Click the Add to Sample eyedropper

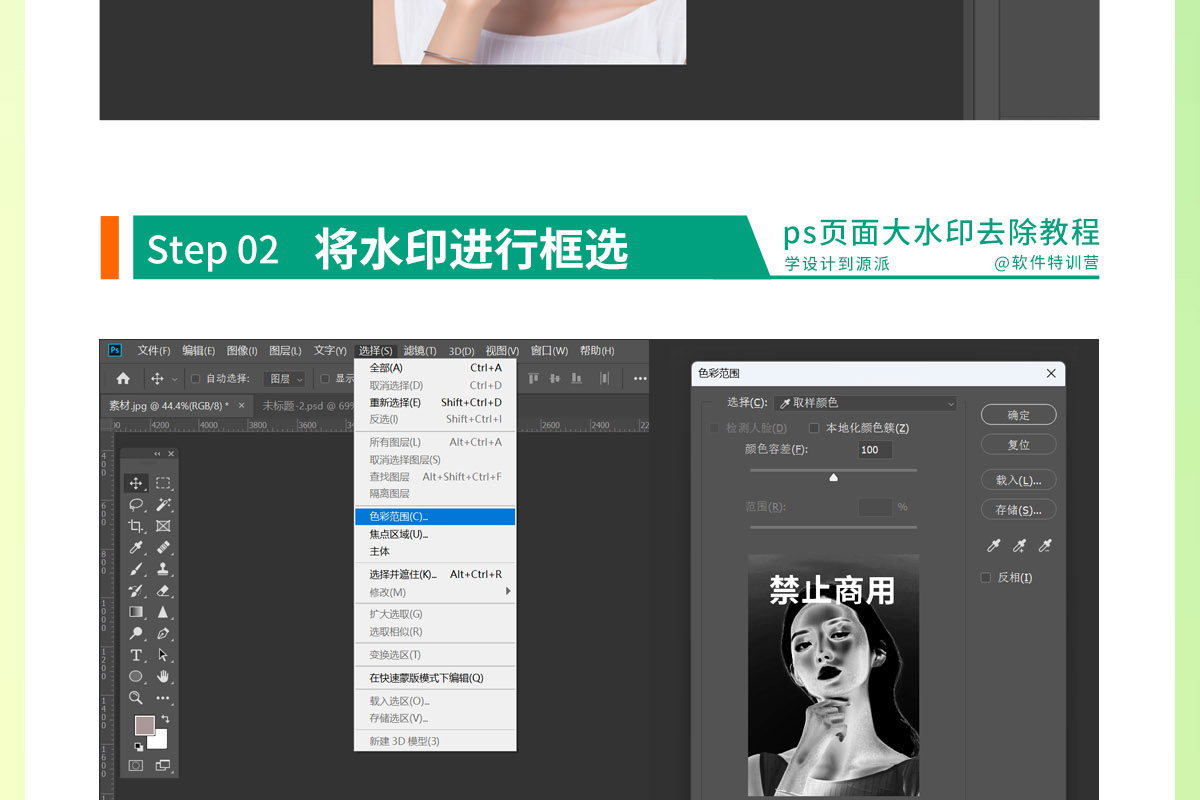[1019, 546]
